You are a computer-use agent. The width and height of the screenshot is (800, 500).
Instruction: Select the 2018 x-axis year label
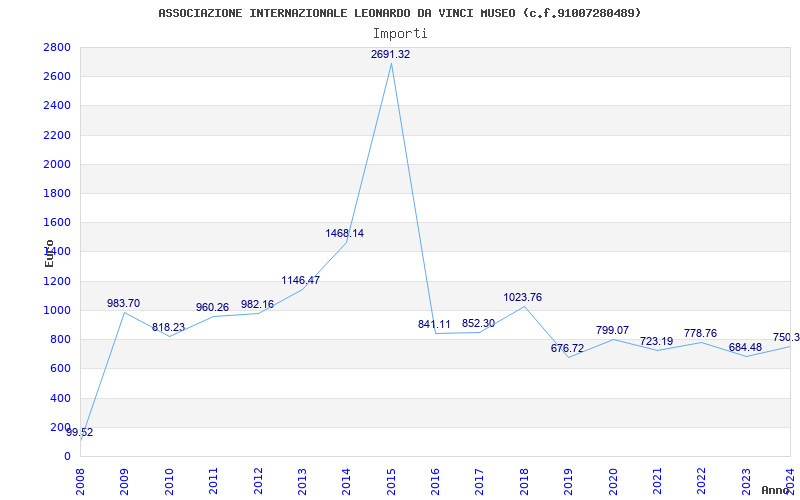[x=524, y=481]
